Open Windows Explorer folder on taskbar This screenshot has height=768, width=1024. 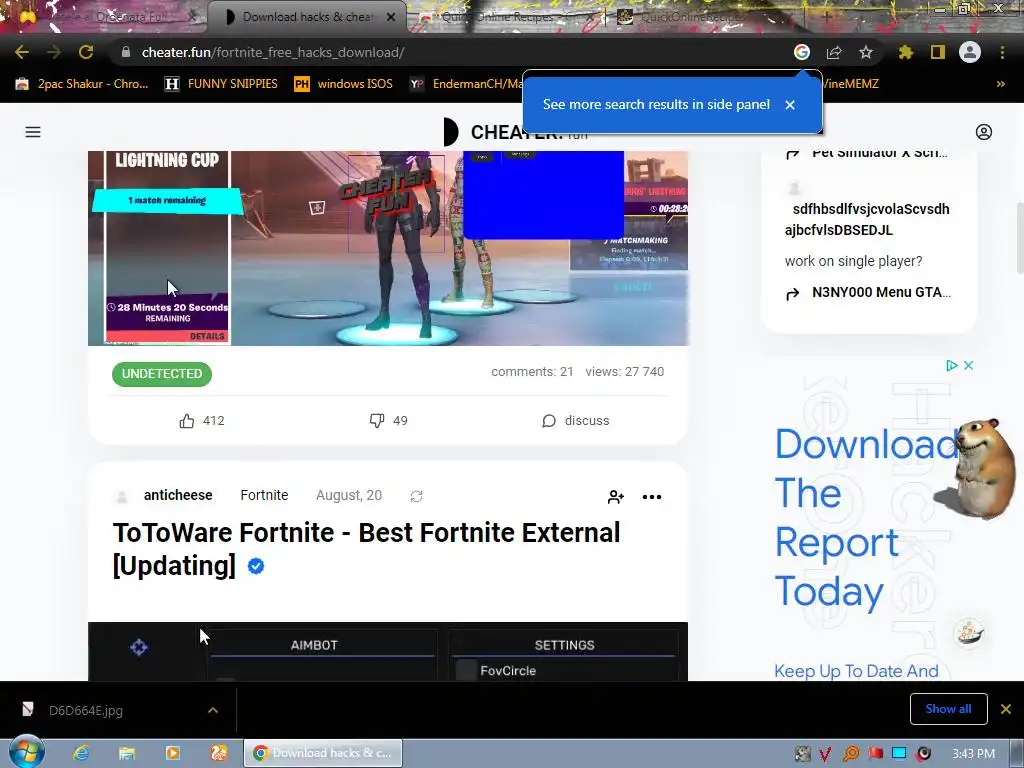coord(127,753)
